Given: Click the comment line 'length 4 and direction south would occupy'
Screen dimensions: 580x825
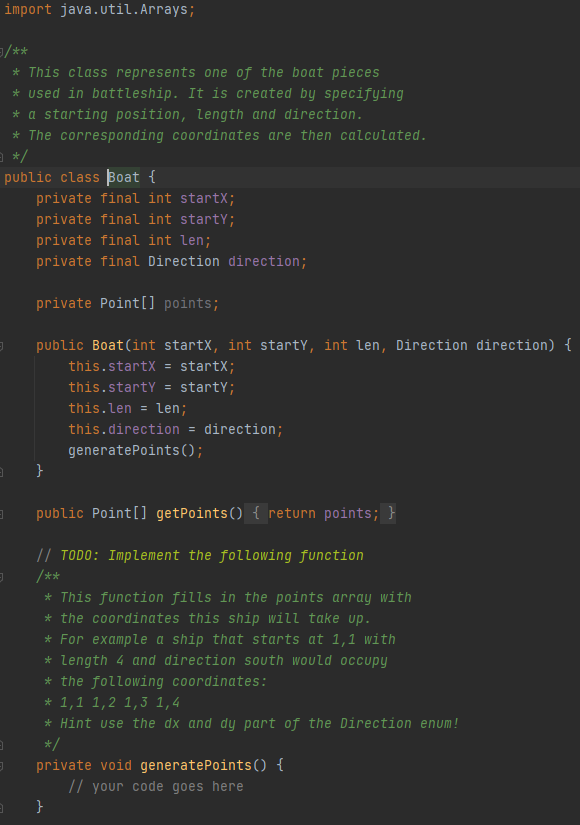Looking at the screenshot, I should click(x=224, y=661).
